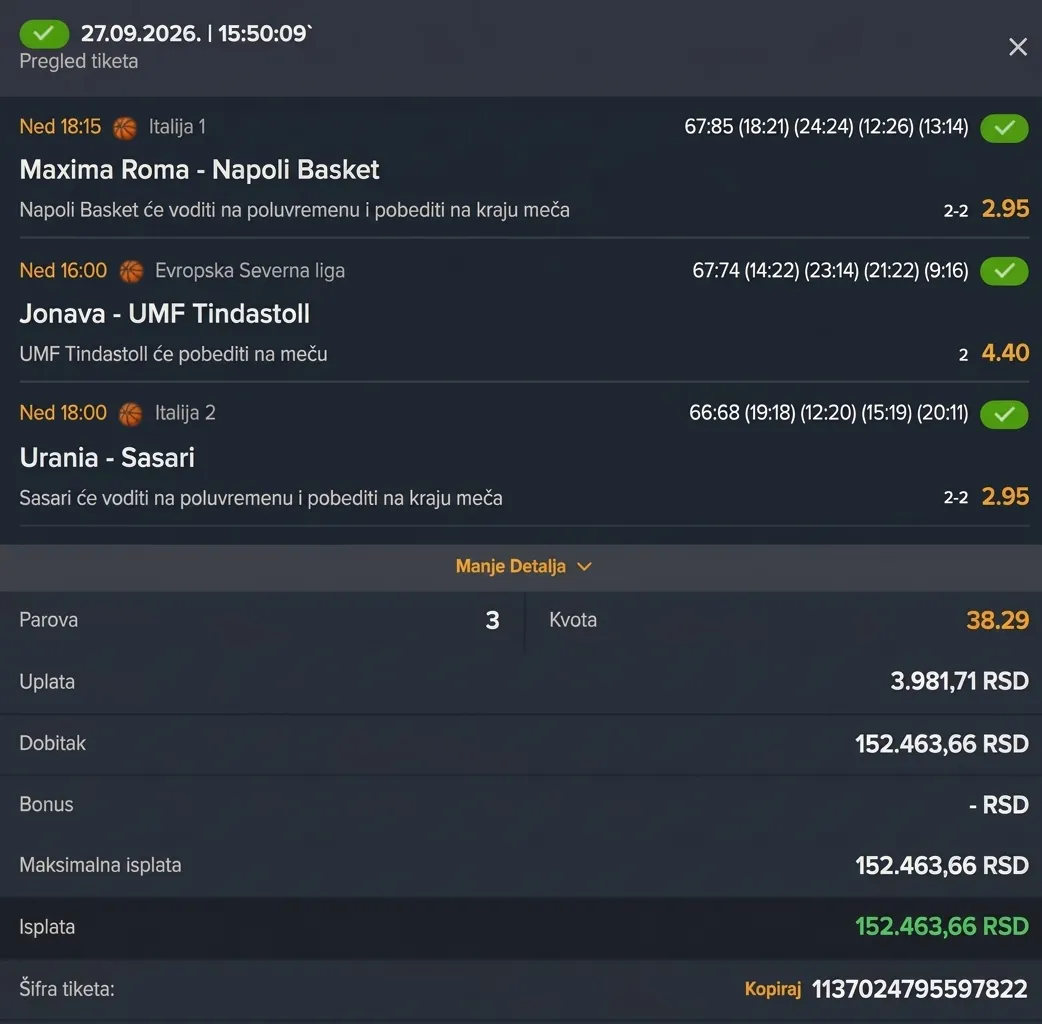This screenshot has width=1042, height=1024.
Task: Click the green checkmark for Urania - Sasari
Action: pyautogui.click(x=1004, y=415)
